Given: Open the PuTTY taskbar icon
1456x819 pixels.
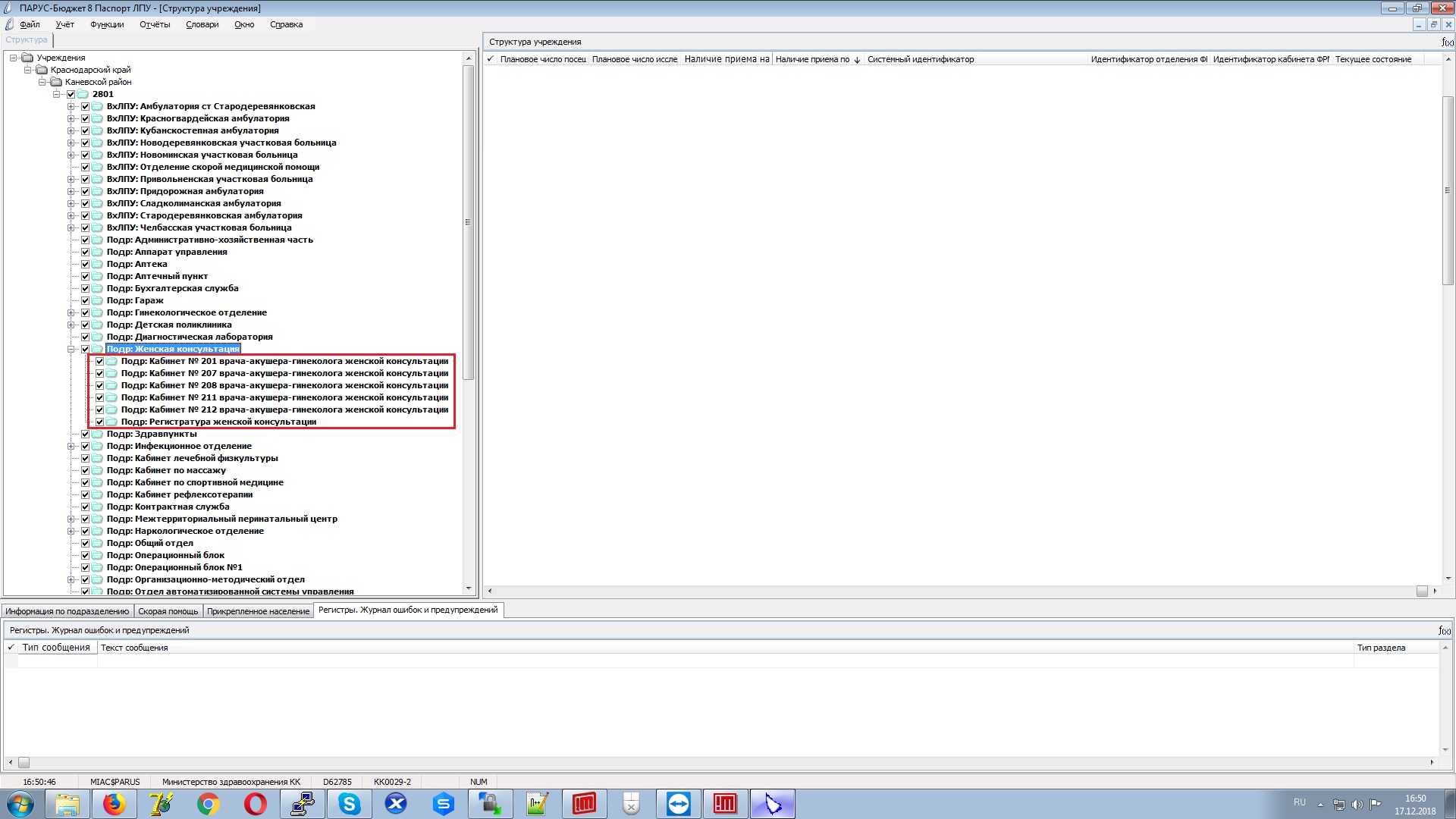Looking at the screenshot, I should click(303, 804).
